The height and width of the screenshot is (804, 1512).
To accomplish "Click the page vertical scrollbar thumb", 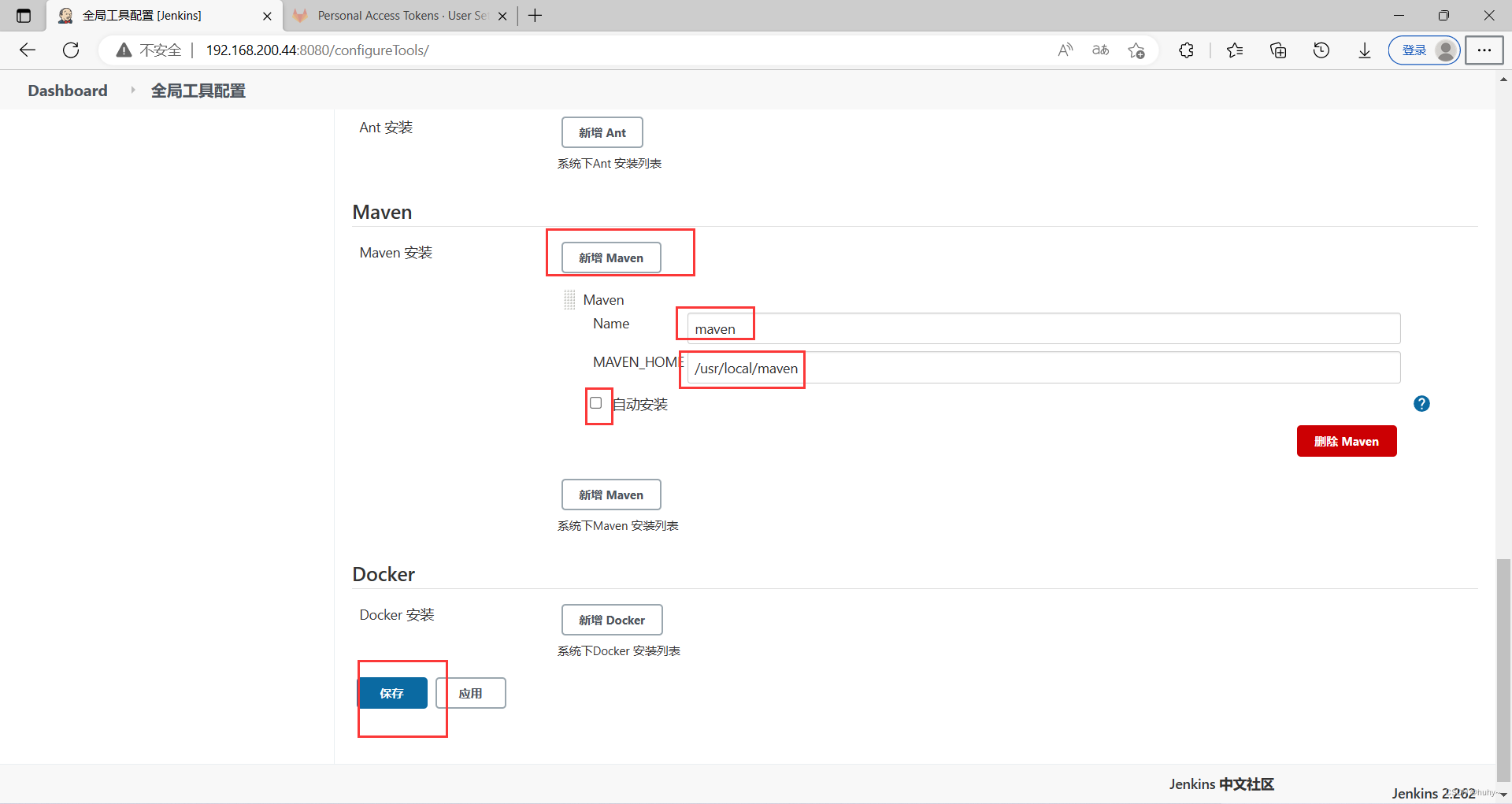I will coord(1504,669).
